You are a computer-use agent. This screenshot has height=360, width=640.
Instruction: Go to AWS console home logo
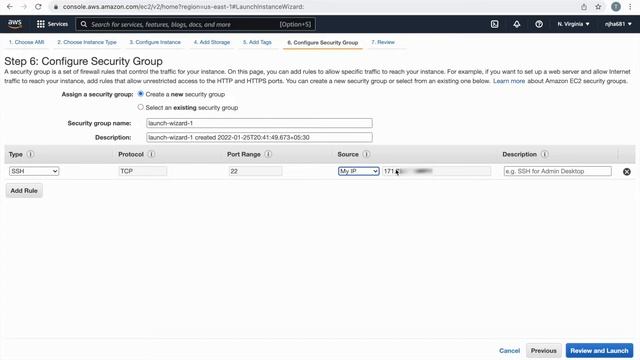pyautogui.click(x=15, y=24)
